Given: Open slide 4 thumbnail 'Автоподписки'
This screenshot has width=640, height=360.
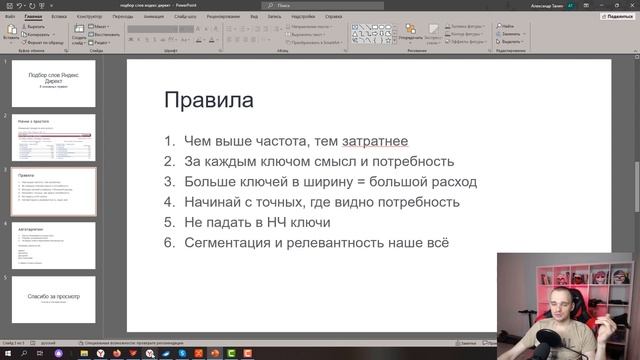Looking at the screenshot, I should (x=53, y=245).
